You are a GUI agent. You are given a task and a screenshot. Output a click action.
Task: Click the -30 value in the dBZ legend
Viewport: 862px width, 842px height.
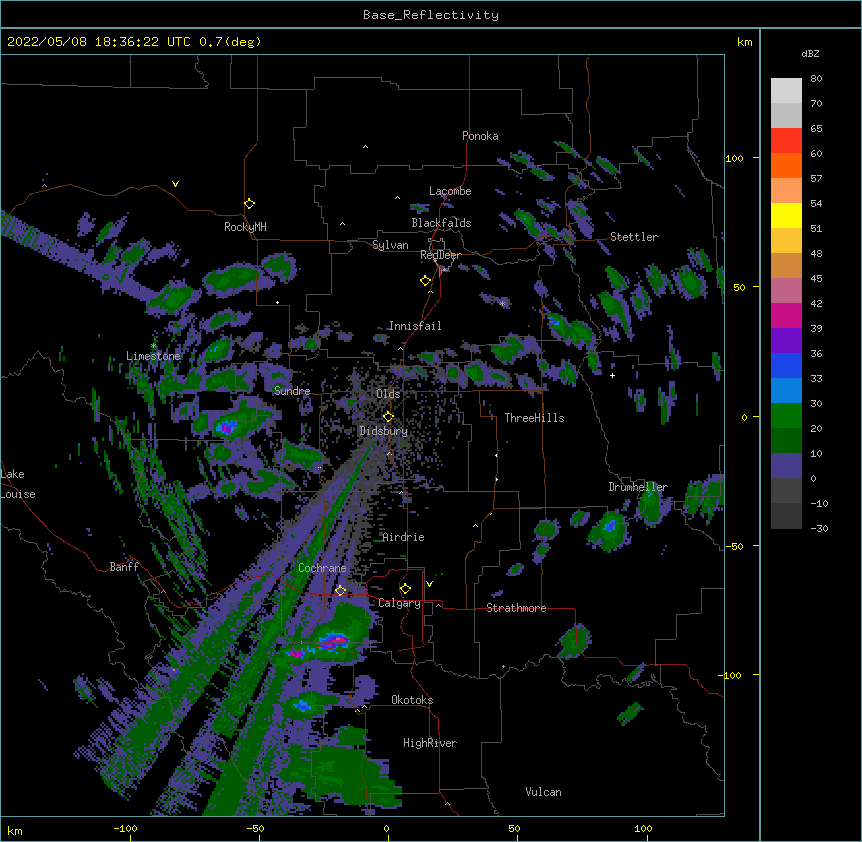819,529
